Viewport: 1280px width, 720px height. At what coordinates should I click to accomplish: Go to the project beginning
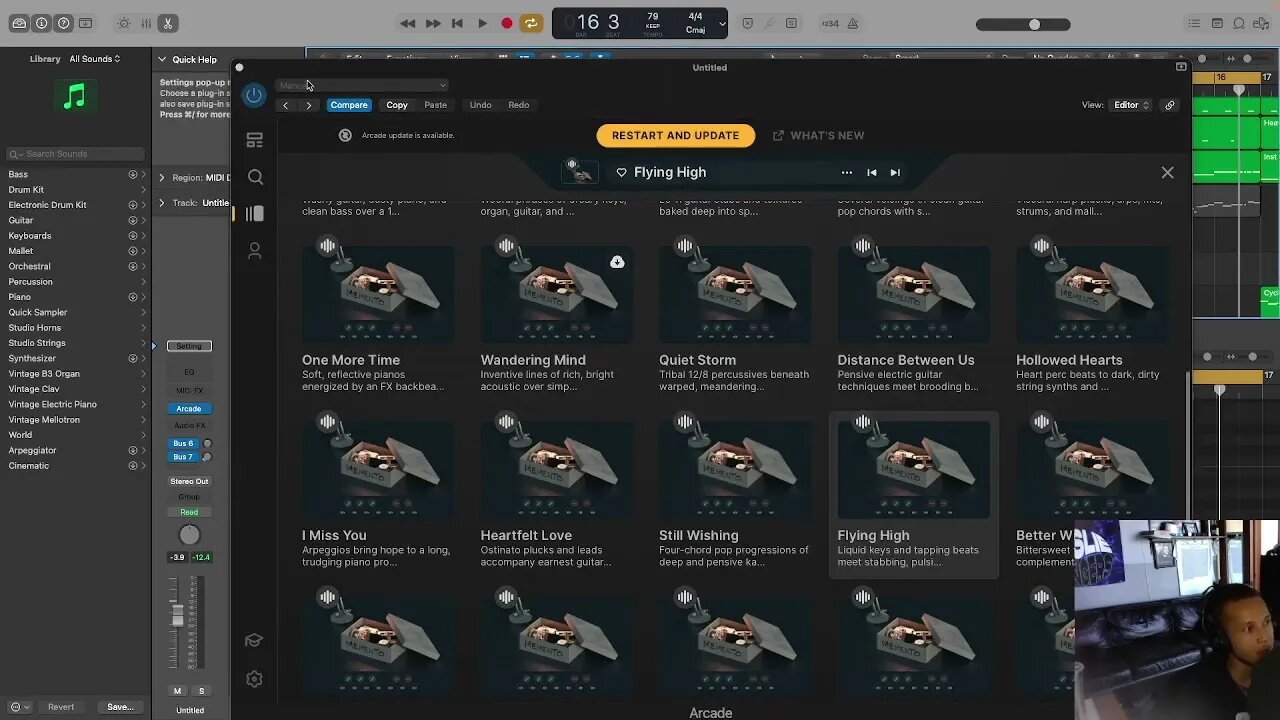click(x=457, y=23)
